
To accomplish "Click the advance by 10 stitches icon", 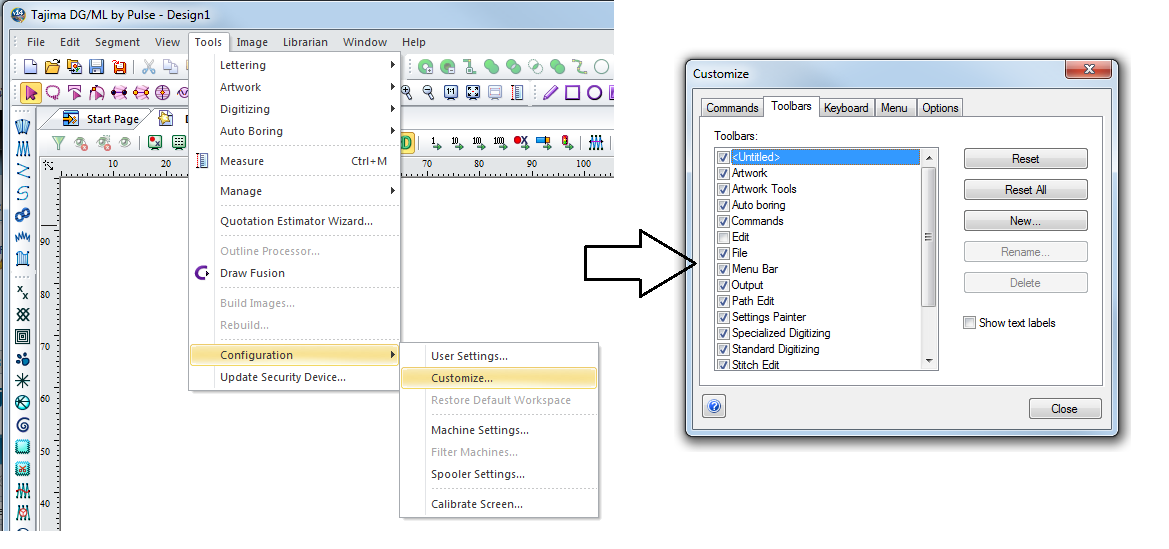I will coord(457,142).
